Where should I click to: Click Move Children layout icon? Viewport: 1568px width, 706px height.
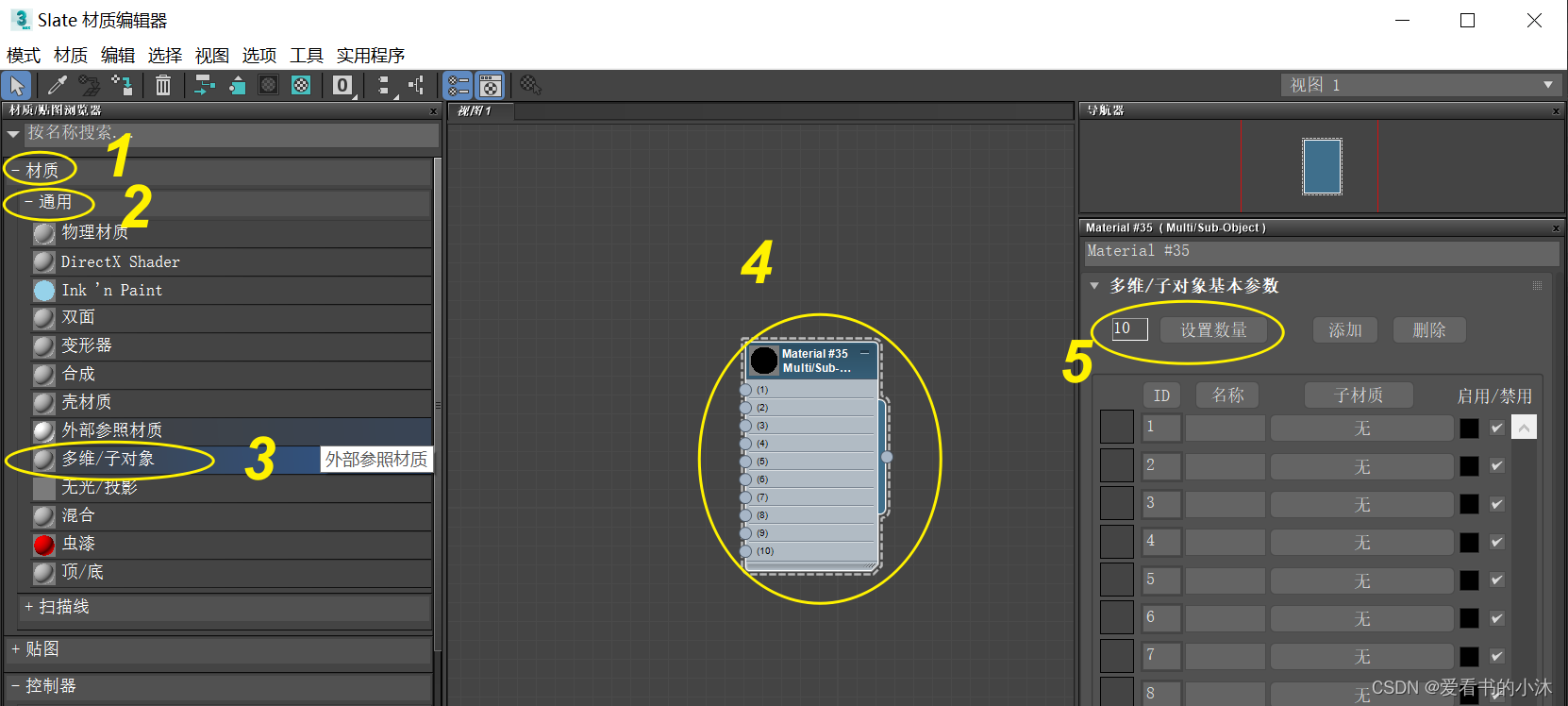[204, 85]
